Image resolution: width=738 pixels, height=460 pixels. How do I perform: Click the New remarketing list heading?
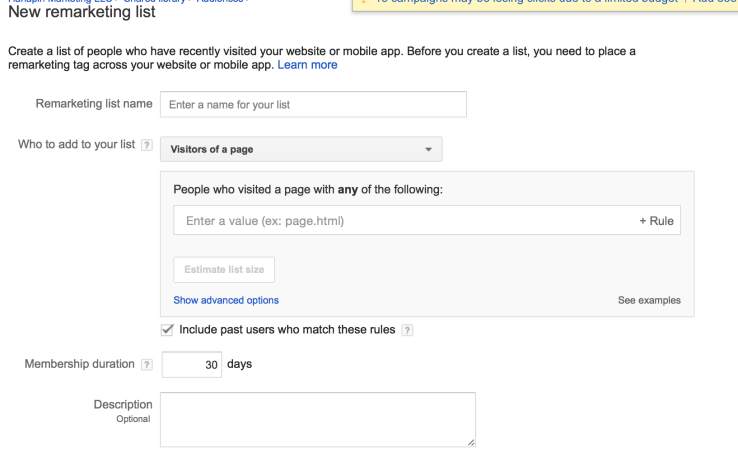tap(82, 12)
